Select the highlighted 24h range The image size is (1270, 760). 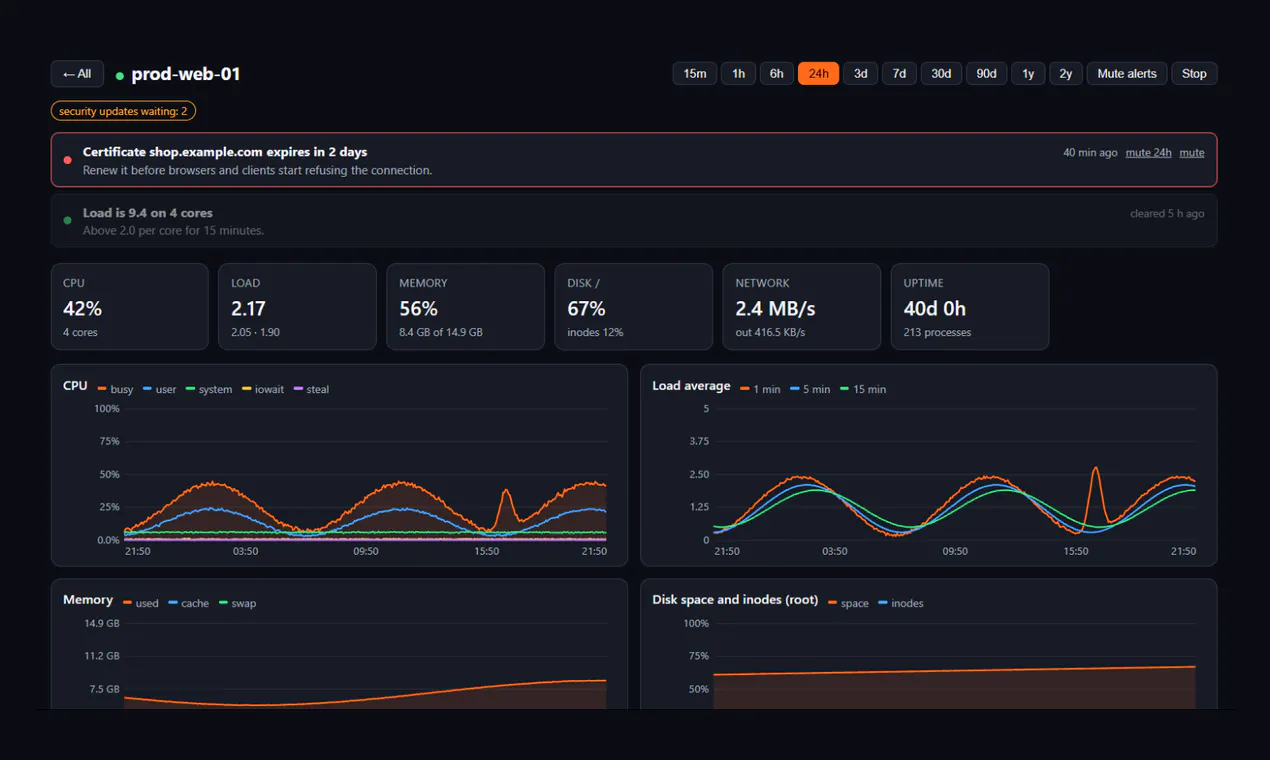click(x=818, y=74)
